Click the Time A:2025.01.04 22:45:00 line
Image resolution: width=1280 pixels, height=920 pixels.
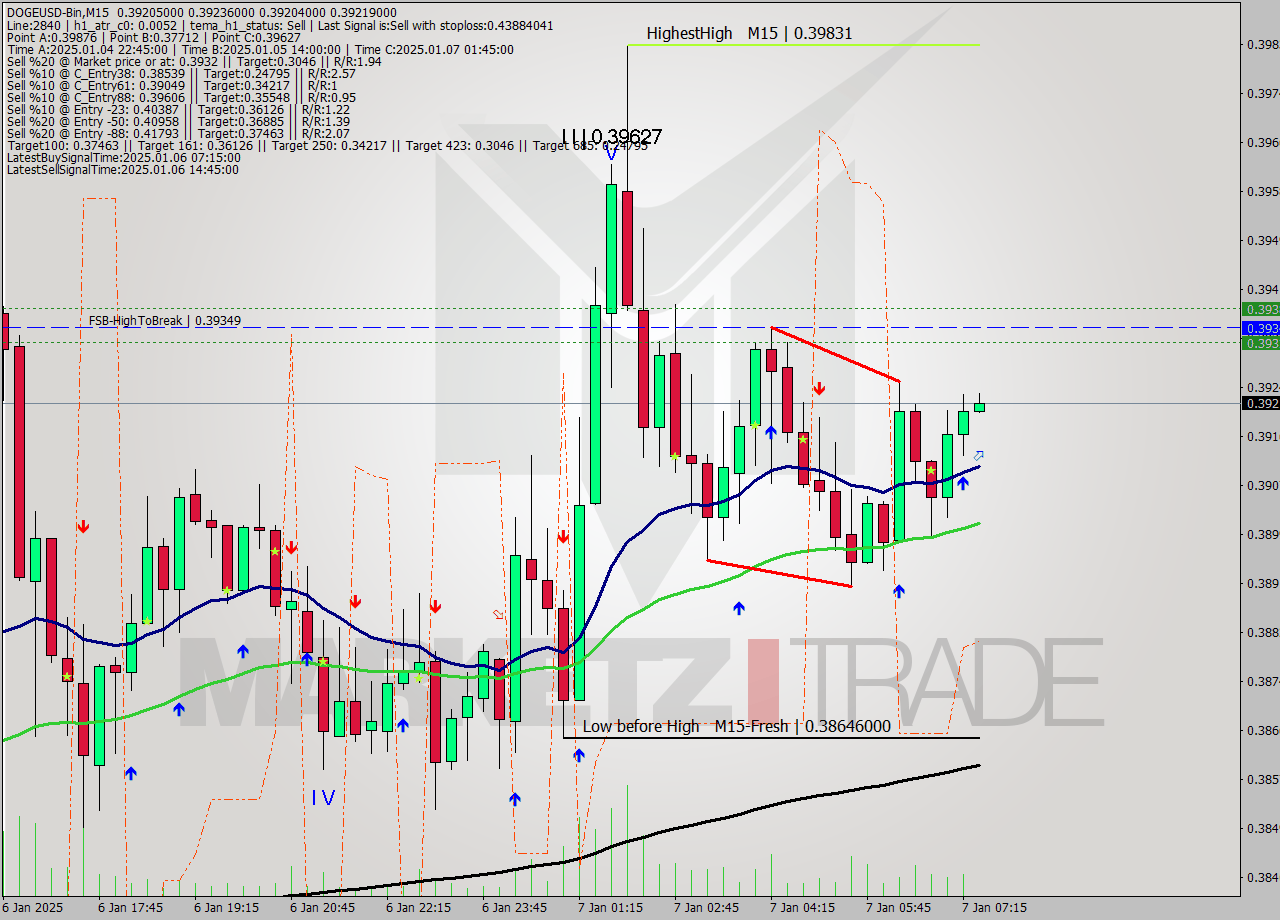tap(260, 49)
